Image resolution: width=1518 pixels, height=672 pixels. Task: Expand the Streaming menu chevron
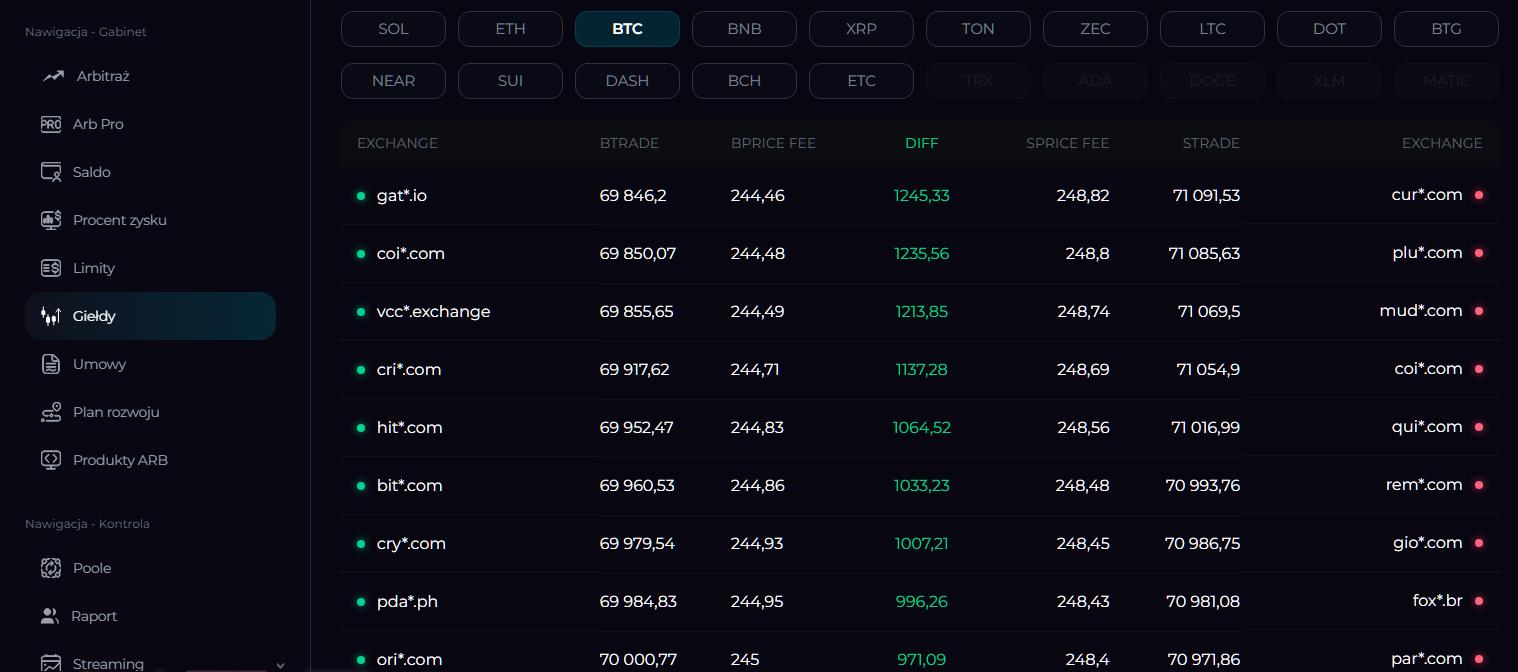pos(280,664)
